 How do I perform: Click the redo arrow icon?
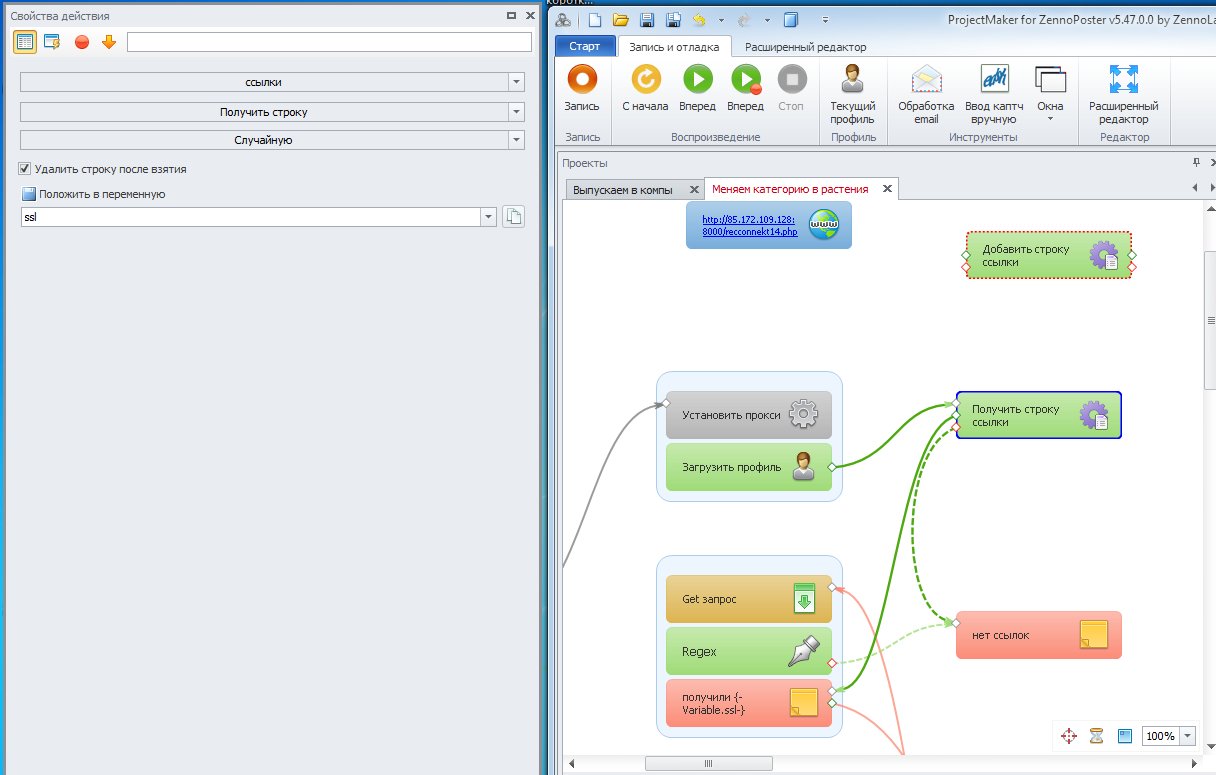pos(745,20)
